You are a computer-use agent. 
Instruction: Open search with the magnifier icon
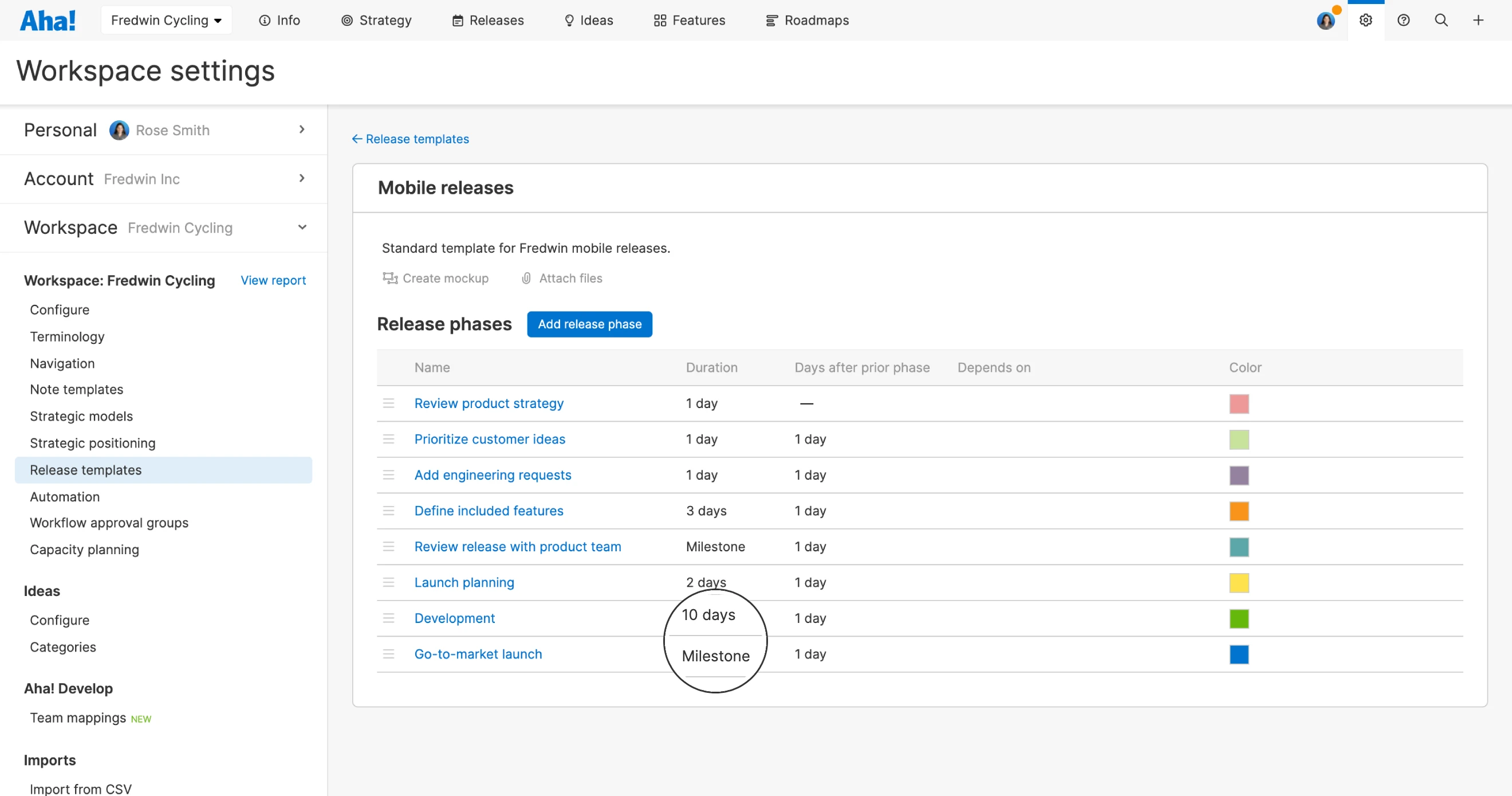[1440, 21]
